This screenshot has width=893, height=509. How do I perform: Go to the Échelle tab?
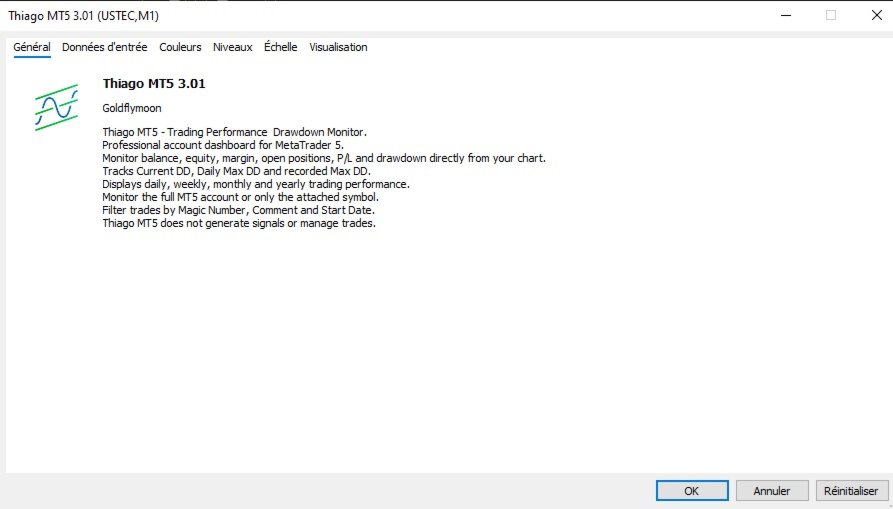pyautogui.click(x=280, y=47)
